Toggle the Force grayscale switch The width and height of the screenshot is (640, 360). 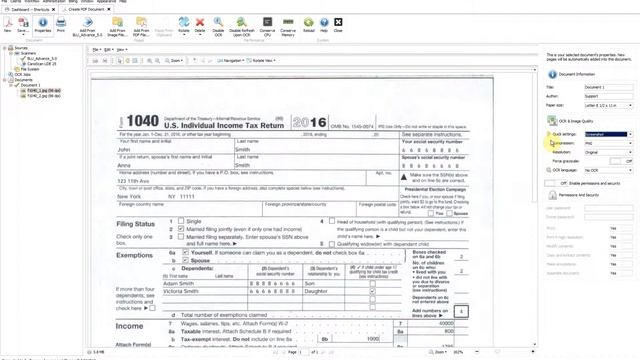(621, 161)
